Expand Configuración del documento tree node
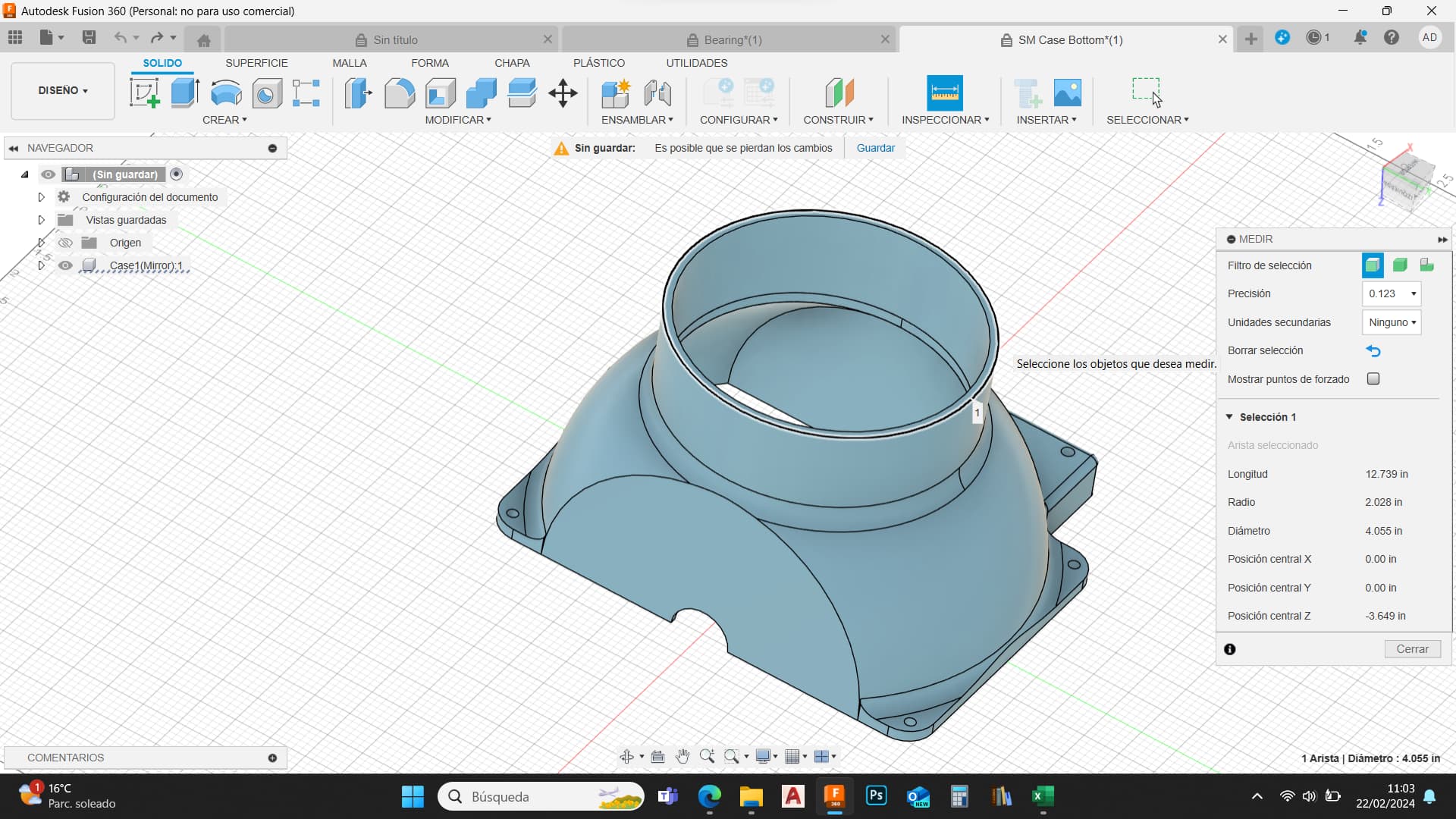 point(42,197)
